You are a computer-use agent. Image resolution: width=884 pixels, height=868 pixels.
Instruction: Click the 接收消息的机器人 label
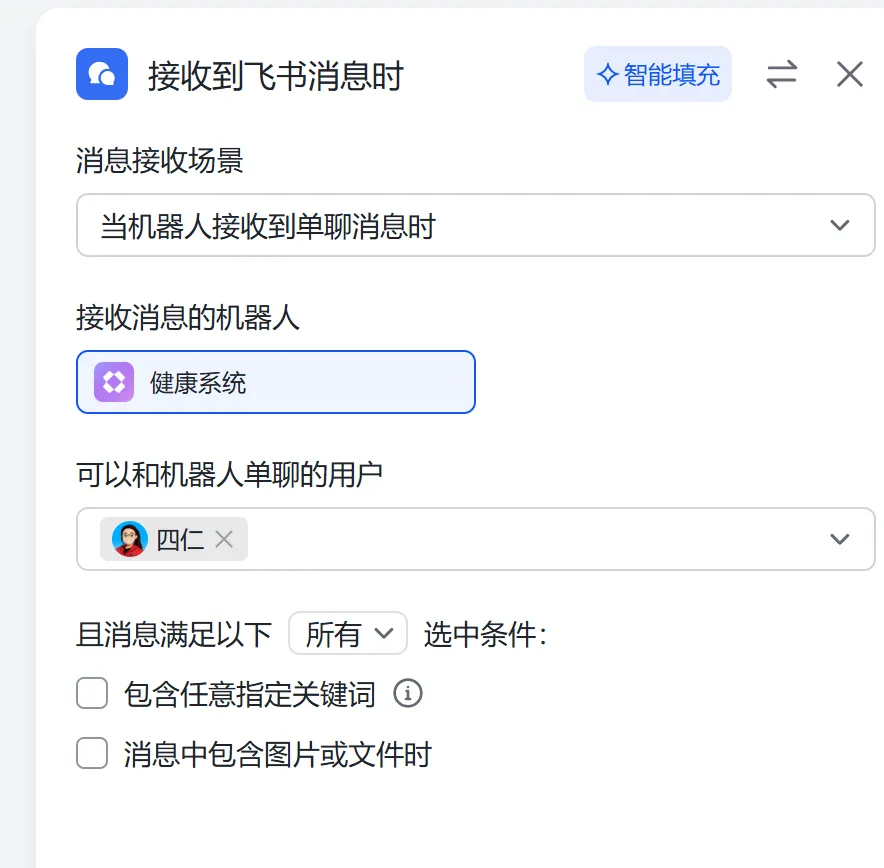click(188, 318)
